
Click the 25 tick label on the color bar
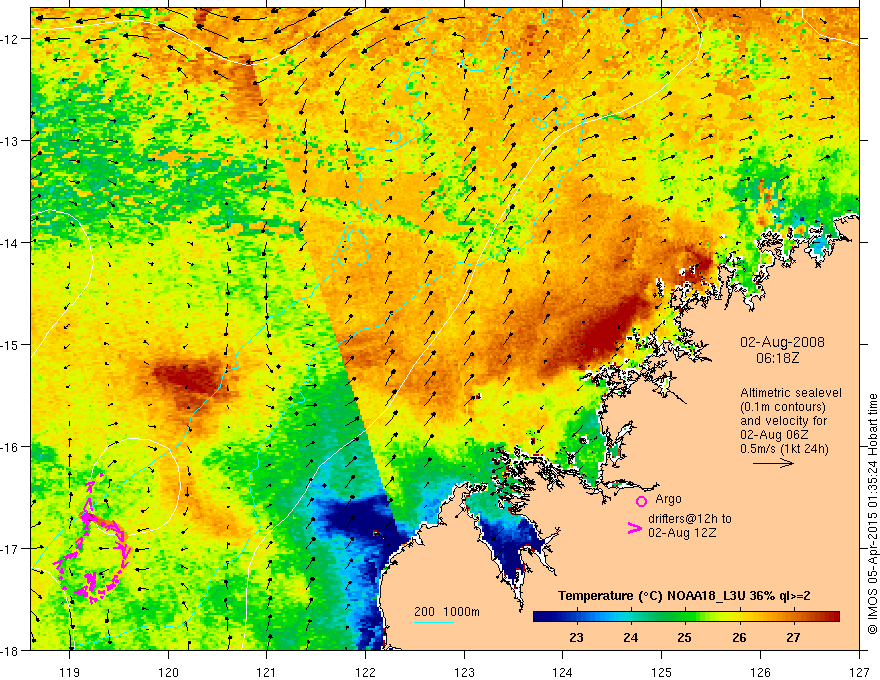pyautogui.click(x=684, y=637)
